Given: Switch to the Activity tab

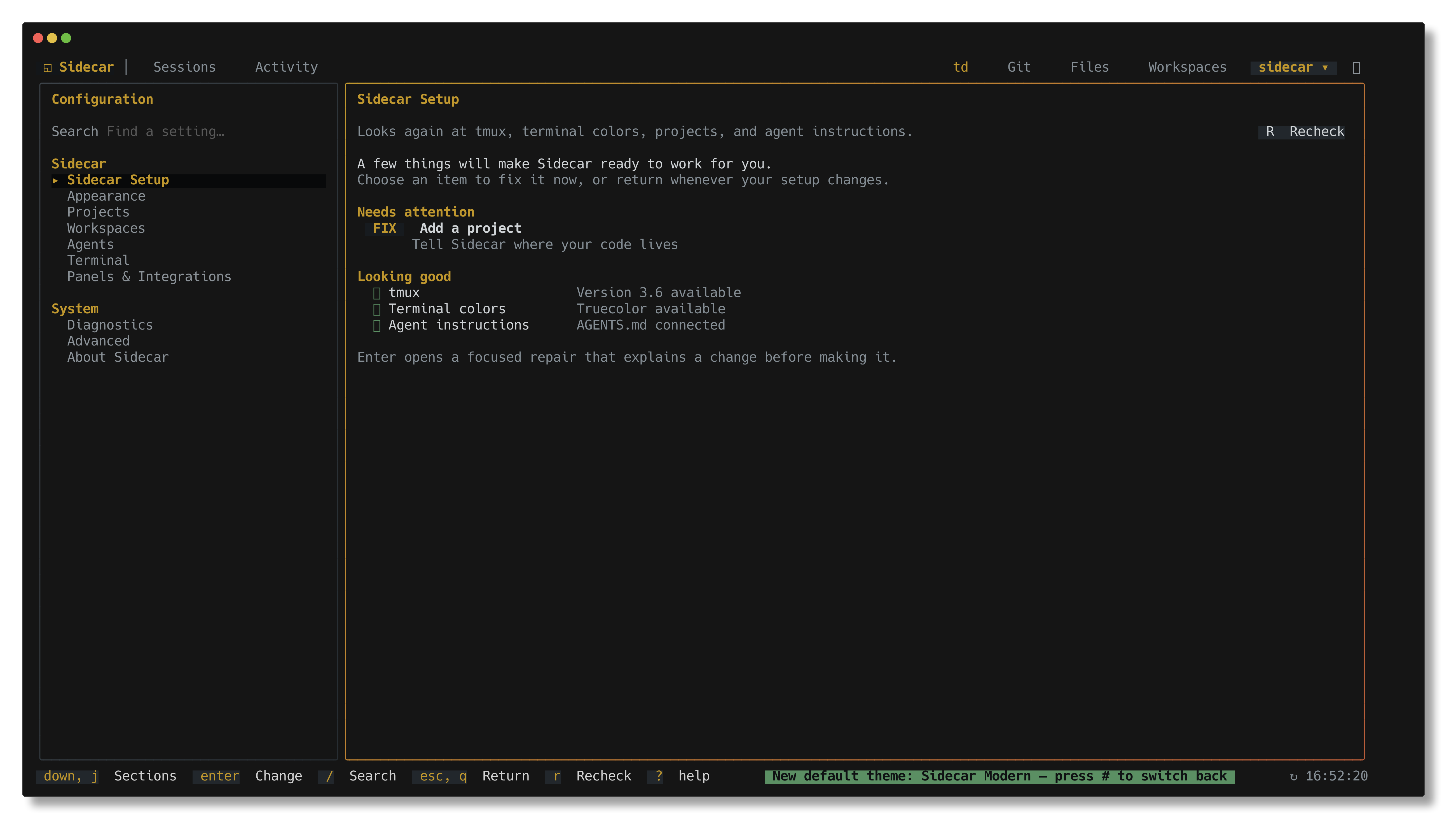Looking at the screenshot, I should coord(286,67).
